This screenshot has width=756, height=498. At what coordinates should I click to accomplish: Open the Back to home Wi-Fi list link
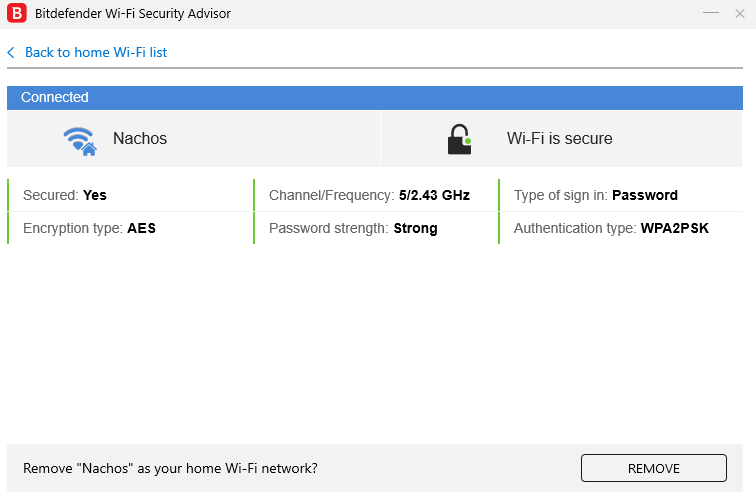tap(96, 52)
